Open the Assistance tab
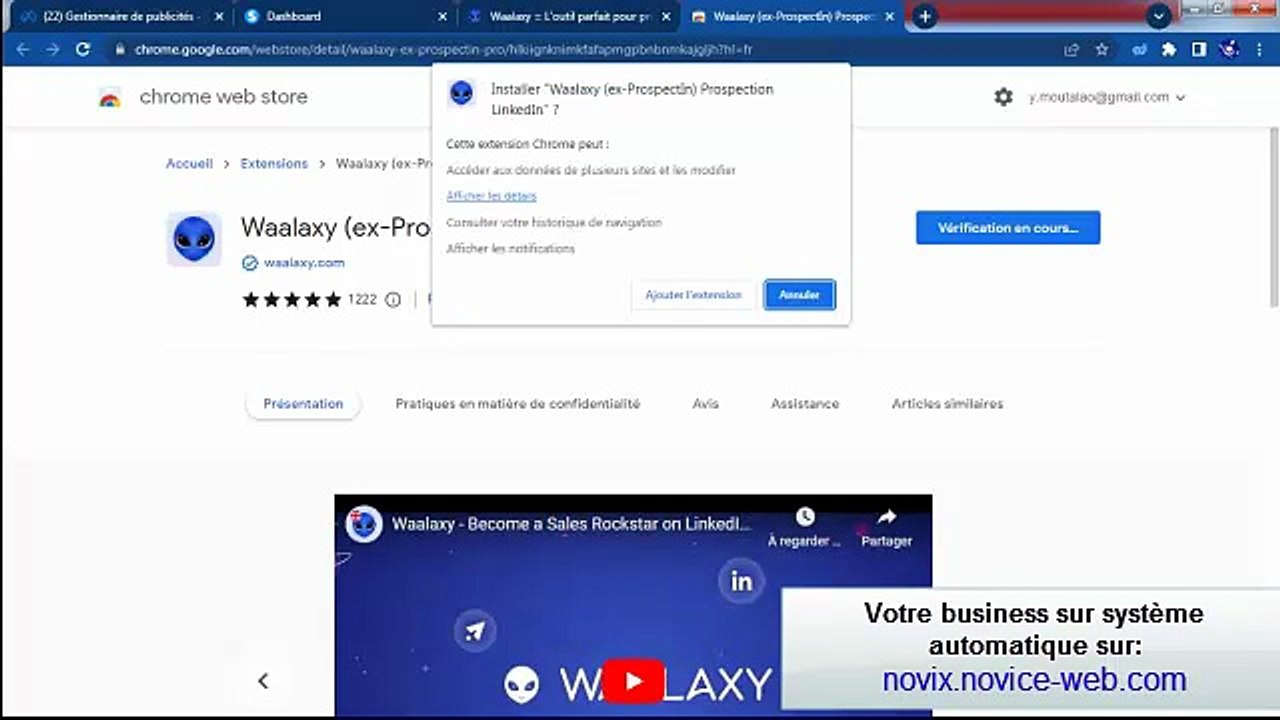The height and width of the screenshot is (720, 1280). point(805,404)
